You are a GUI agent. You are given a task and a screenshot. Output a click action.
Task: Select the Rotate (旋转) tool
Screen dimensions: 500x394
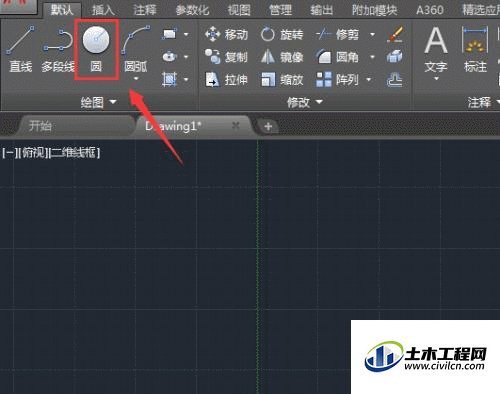point(282,34)
